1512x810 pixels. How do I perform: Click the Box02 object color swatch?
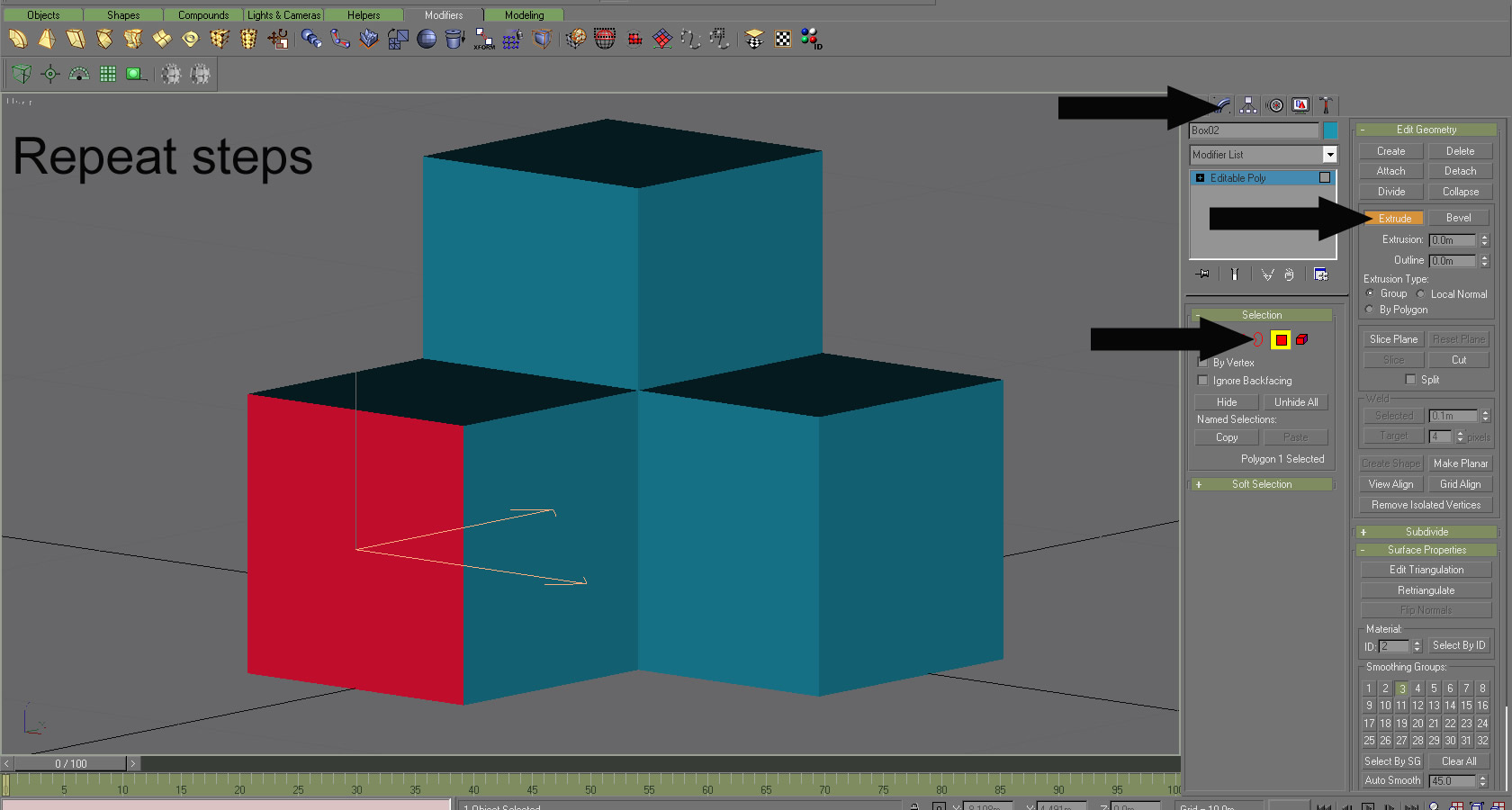pos(1330,130)
